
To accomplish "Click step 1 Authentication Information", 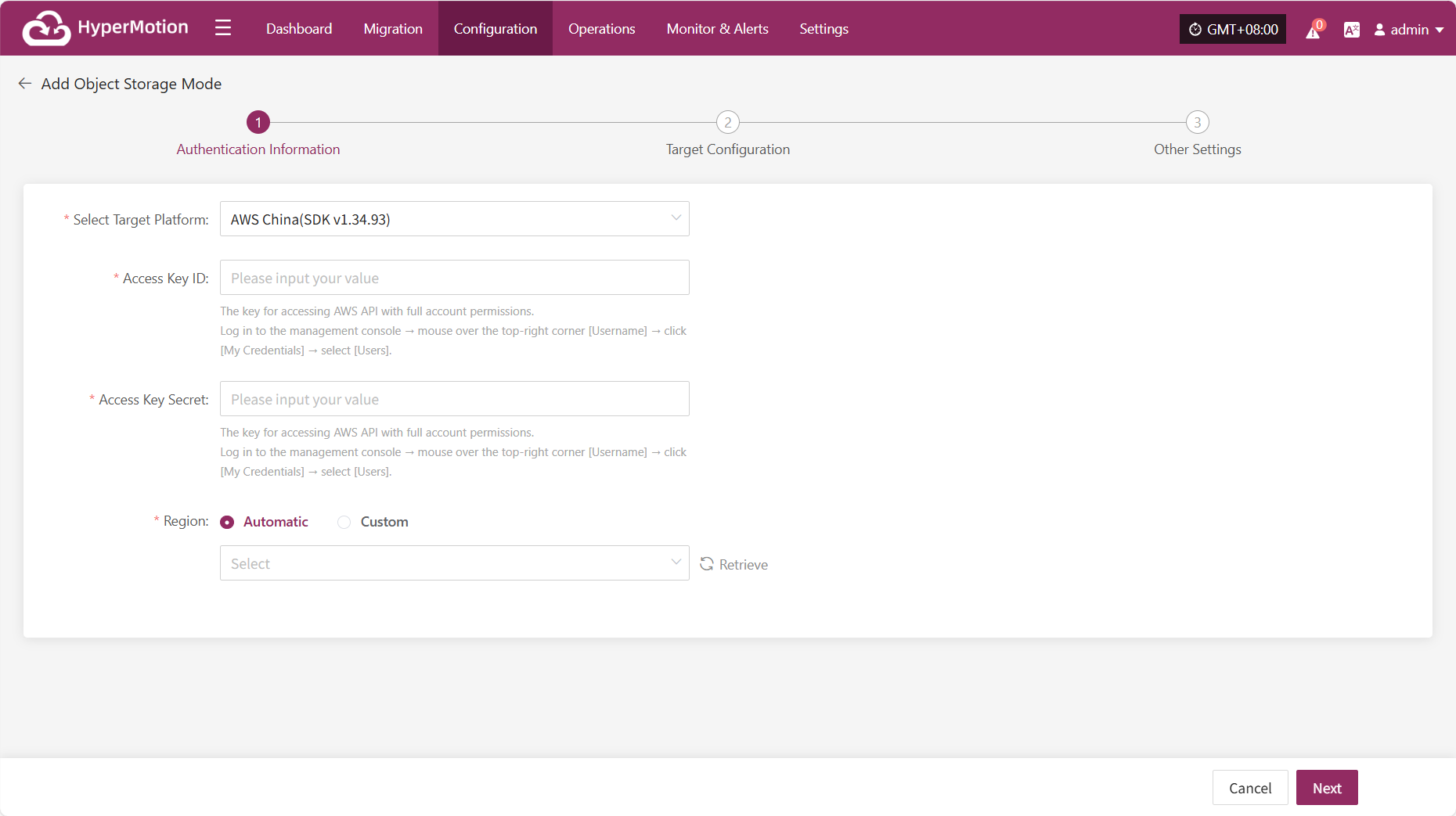I will tap(258, 135).
